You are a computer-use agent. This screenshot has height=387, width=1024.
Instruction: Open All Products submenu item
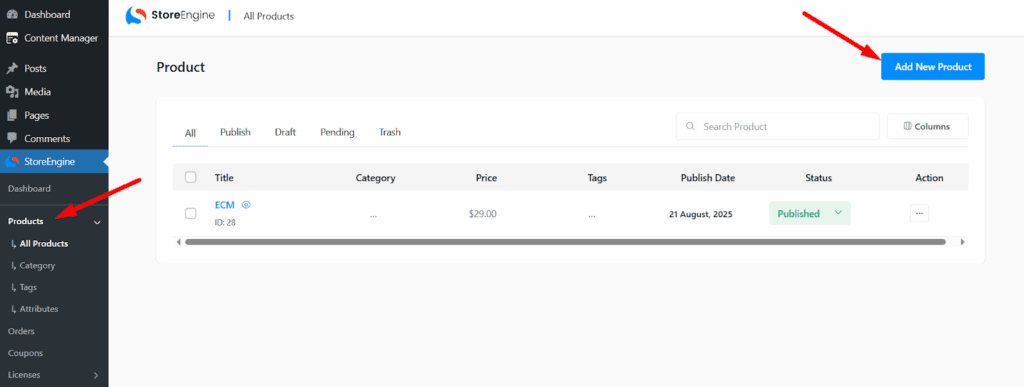pyautogui.click(x=44, y=244)
